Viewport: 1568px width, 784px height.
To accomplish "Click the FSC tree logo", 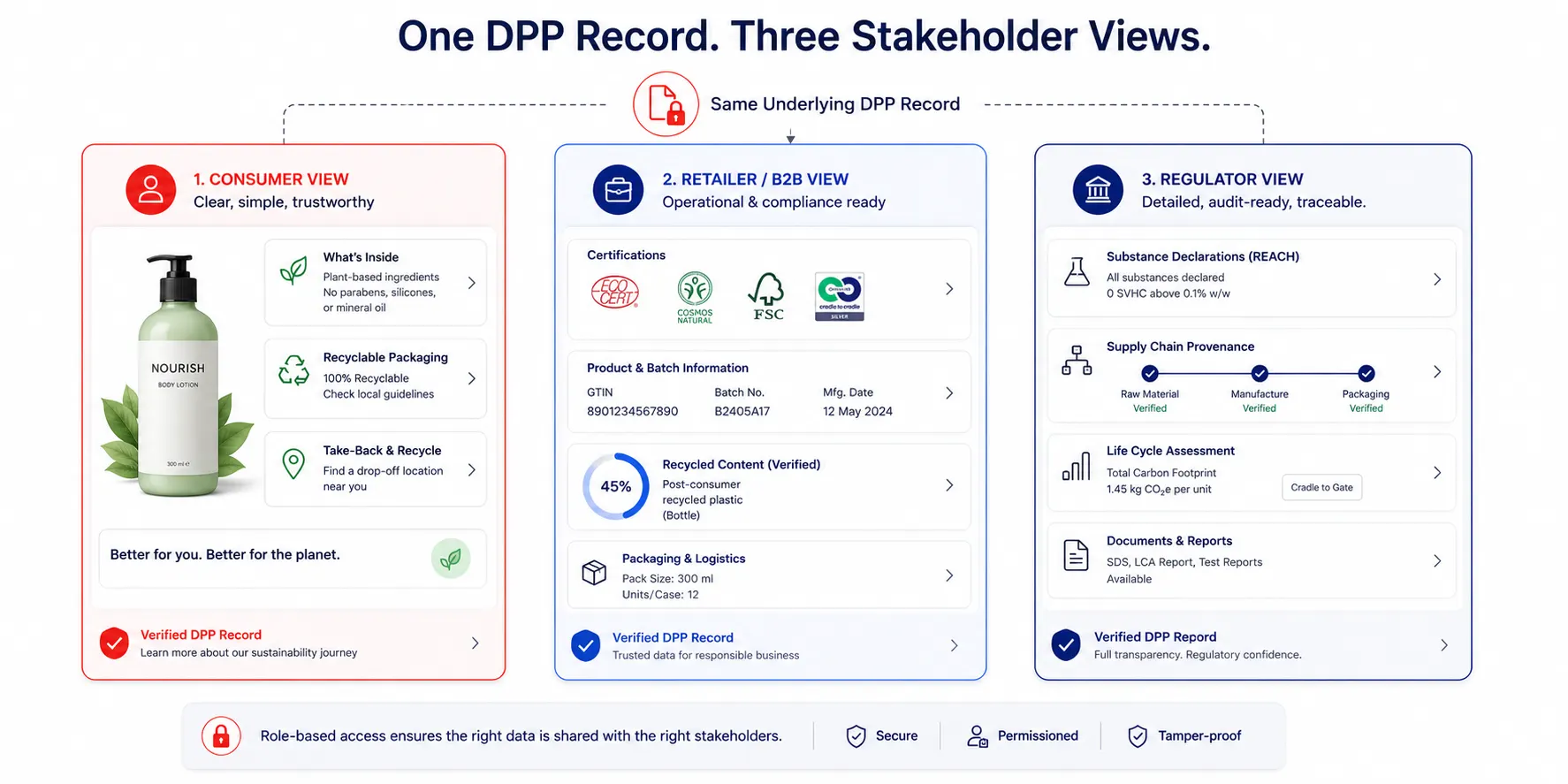I will 767,297.
